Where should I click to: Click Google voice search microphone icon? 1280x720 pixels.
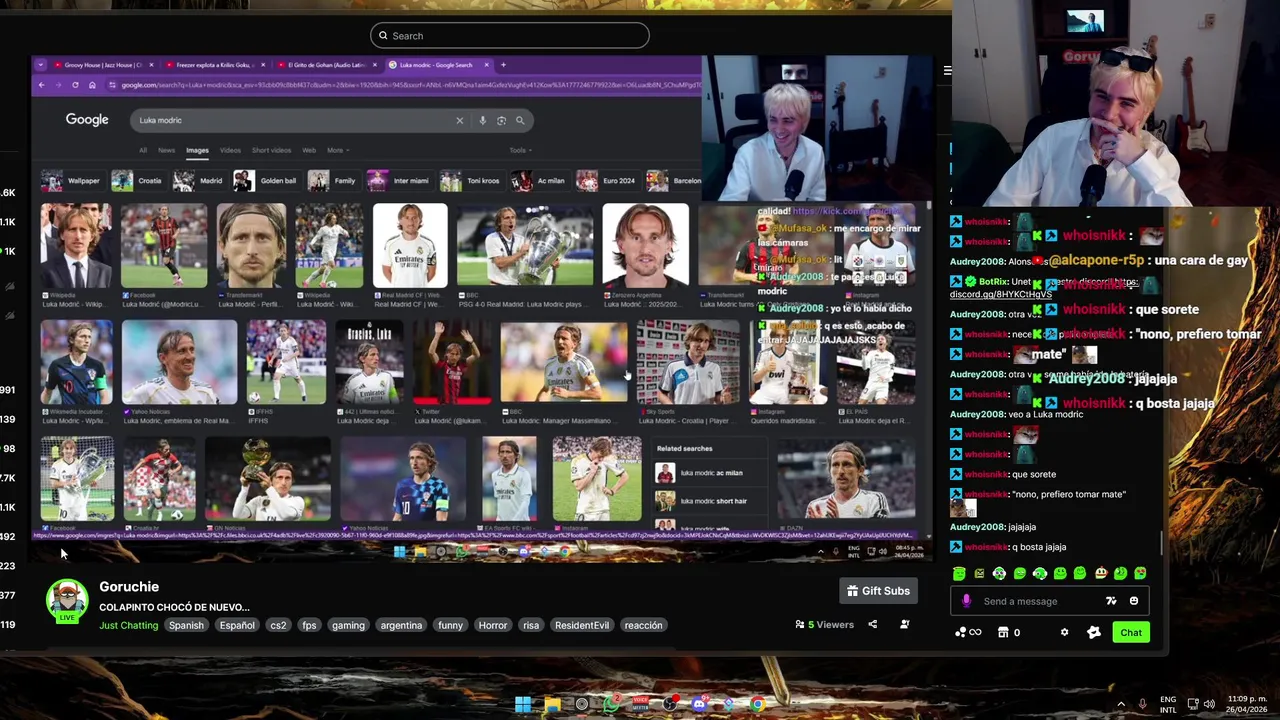(x=482, y=120)
